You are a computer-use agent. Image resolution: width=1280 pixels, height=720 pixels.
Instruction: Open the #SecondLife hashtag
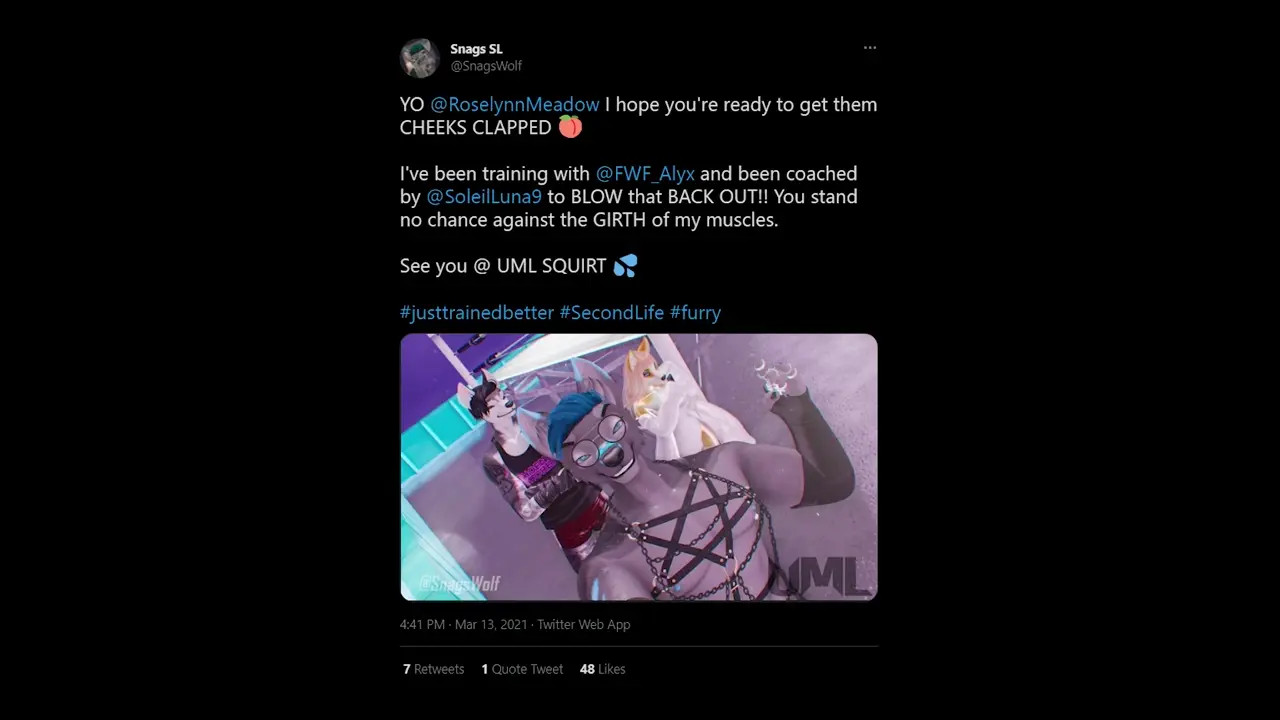611,312
